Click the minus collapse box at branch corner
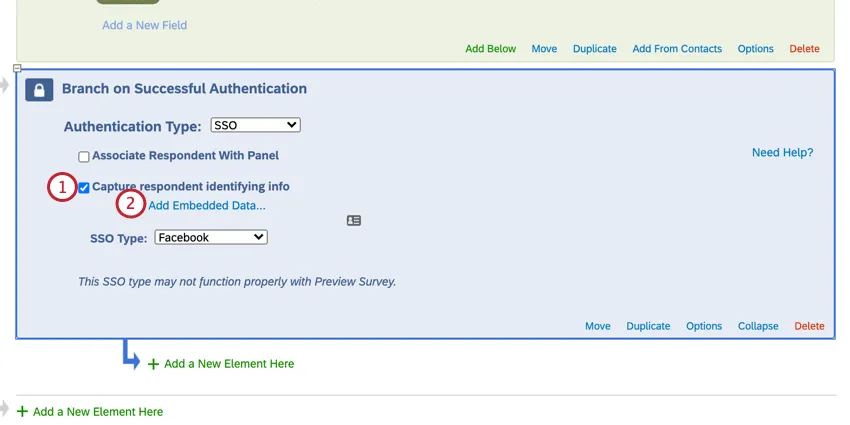 click(17, 68)
